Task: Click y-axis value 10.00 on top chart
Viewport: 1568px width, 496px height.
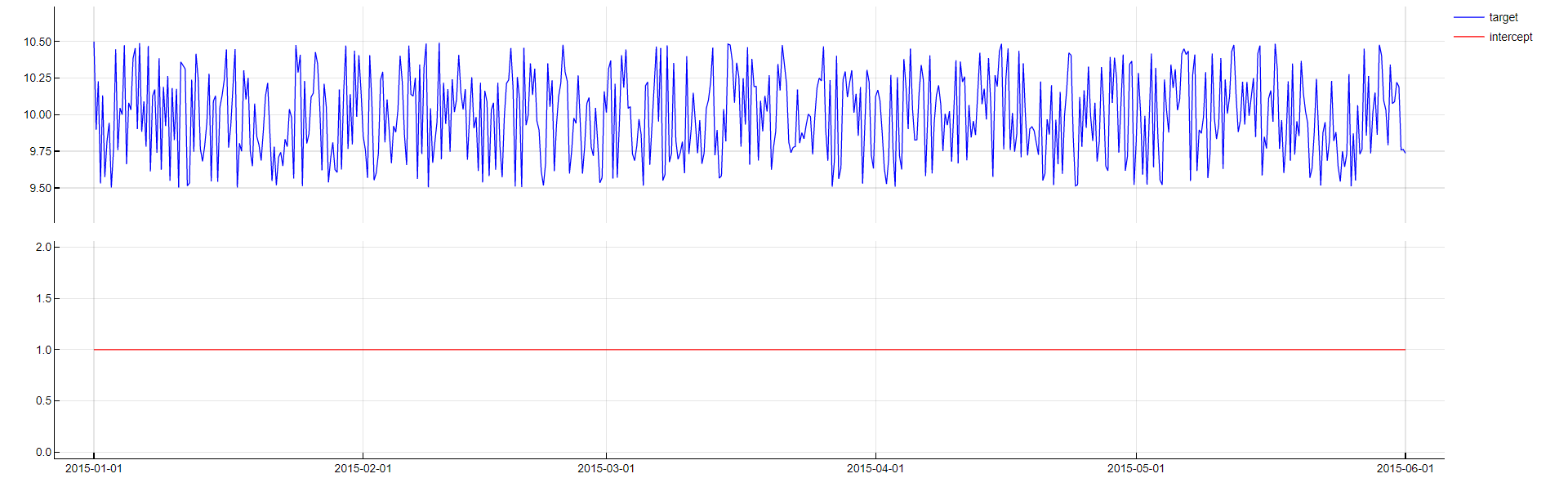Action: click(x=38, y=114)
